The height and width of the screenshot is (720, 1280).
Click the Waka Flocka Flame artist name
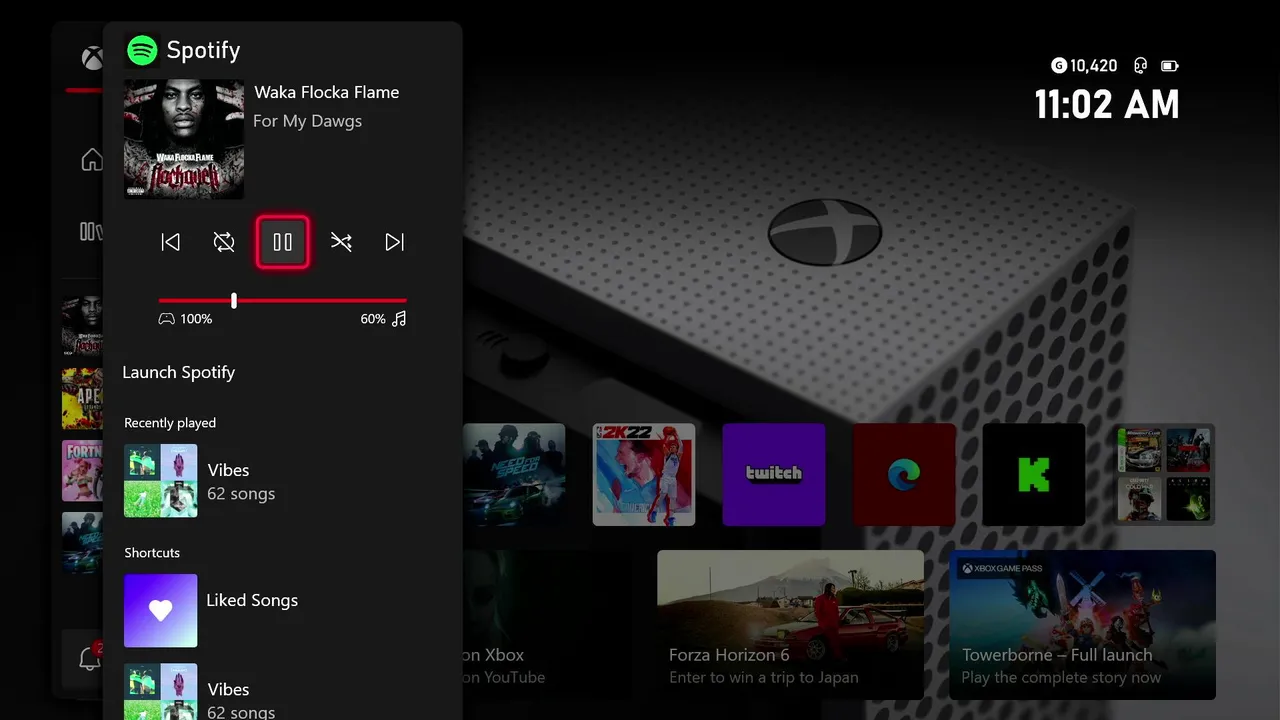(327, 92)
